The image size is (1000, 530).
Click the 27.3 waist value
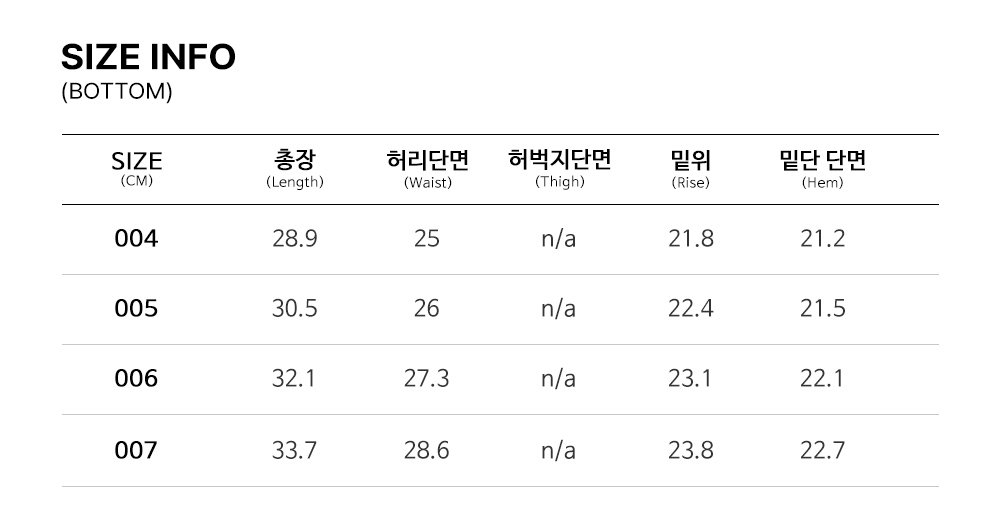point(427,379)
